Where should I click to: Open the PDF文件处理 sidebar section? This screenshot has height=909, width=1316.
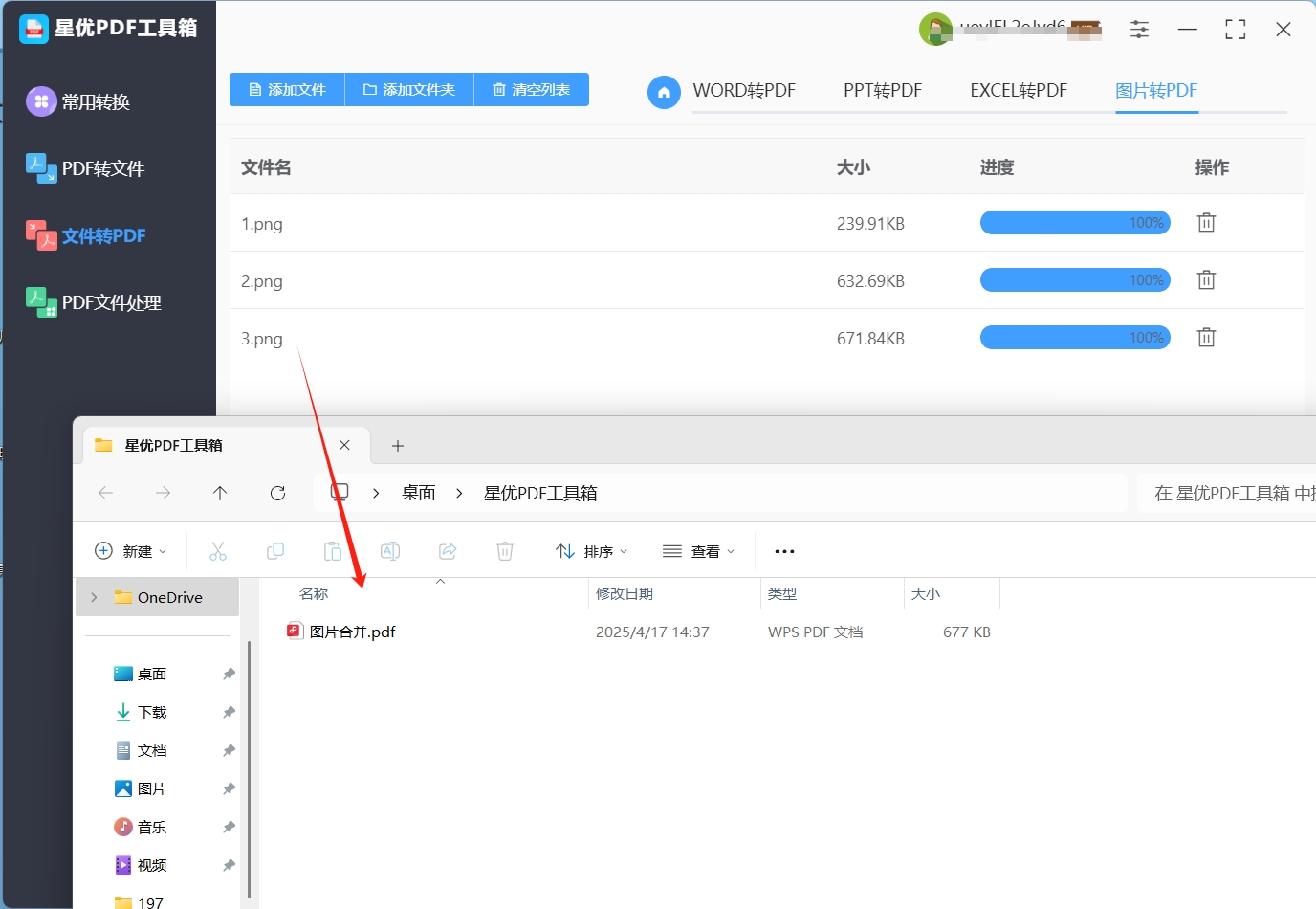94,302
